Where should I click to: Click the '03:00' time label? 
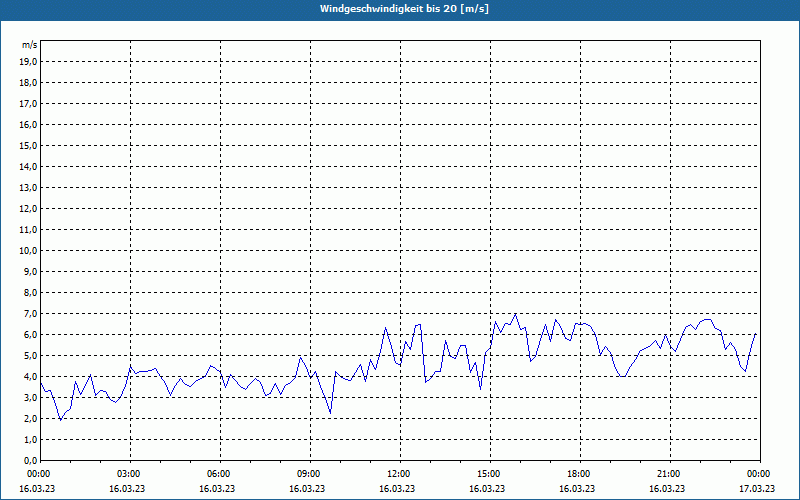coord(131,474)
